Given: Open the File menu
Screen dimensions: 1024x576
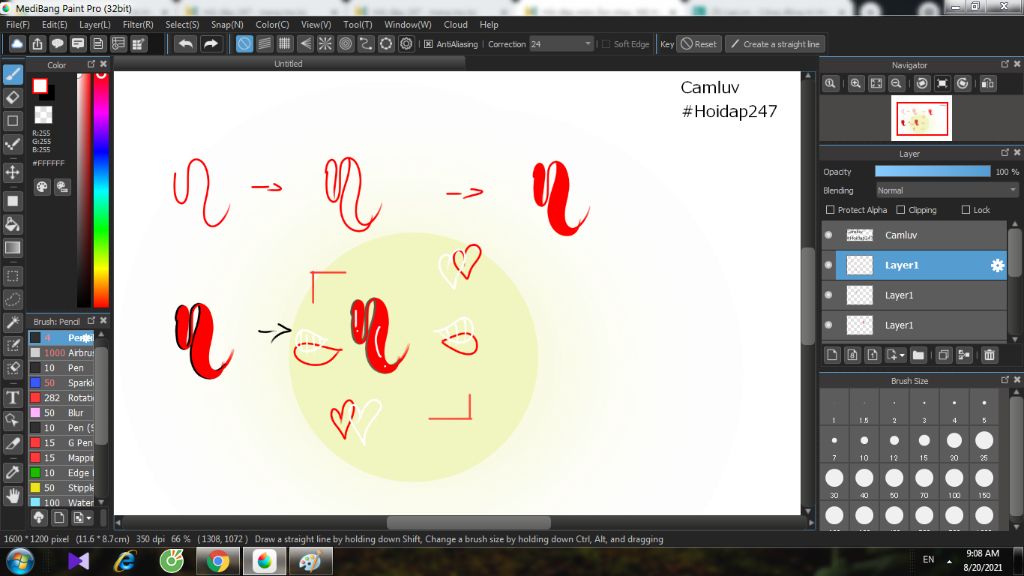Looking at the screenshot, I should click(x=18, y=25).
